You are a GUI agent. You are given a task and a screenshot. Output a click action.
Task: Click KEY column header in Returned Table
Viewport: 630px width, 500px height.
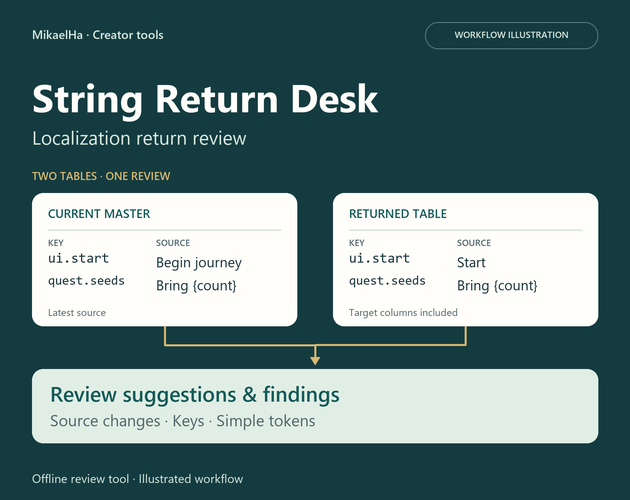356,243
